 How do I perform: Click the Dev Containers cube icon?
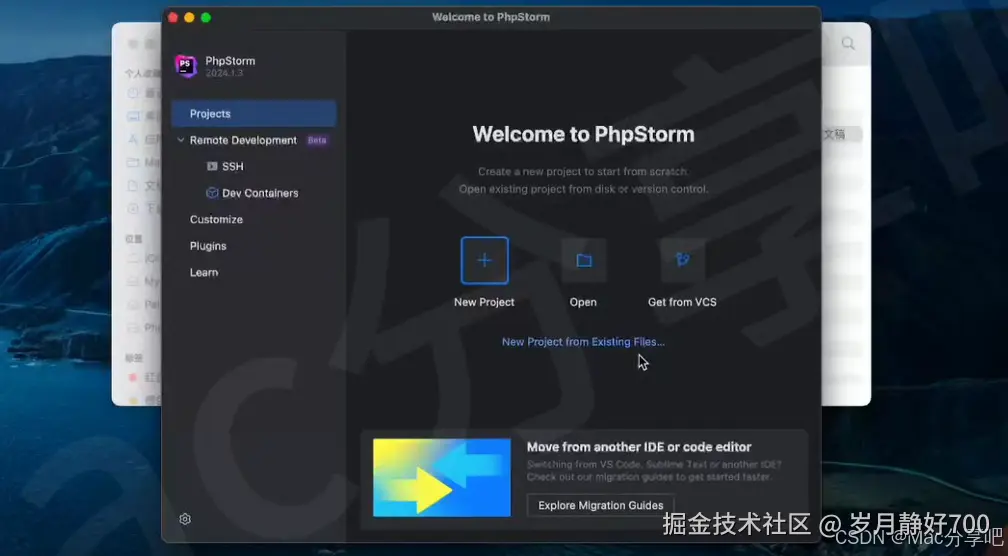coord(212,193)
